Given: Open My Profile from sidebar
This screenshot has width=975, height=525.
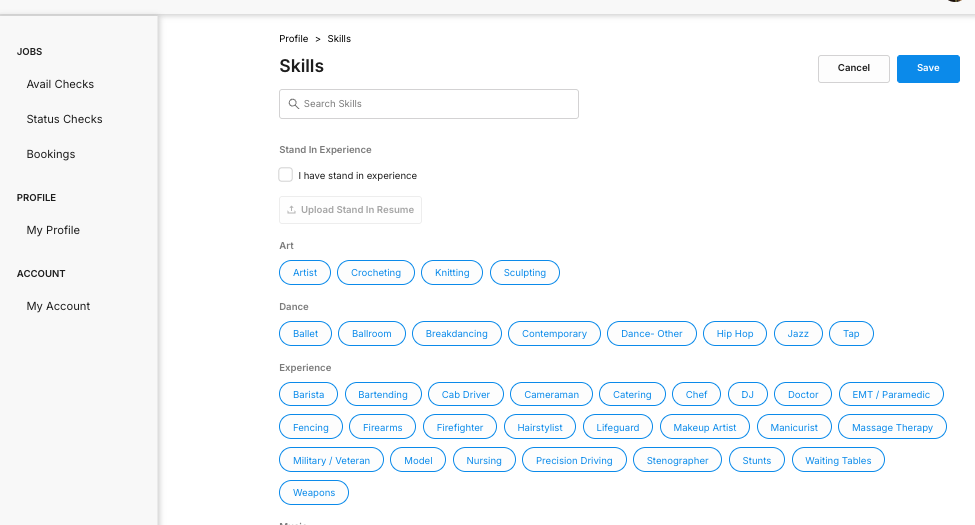Looking at the screenshot, I should (x=53, y=230).
